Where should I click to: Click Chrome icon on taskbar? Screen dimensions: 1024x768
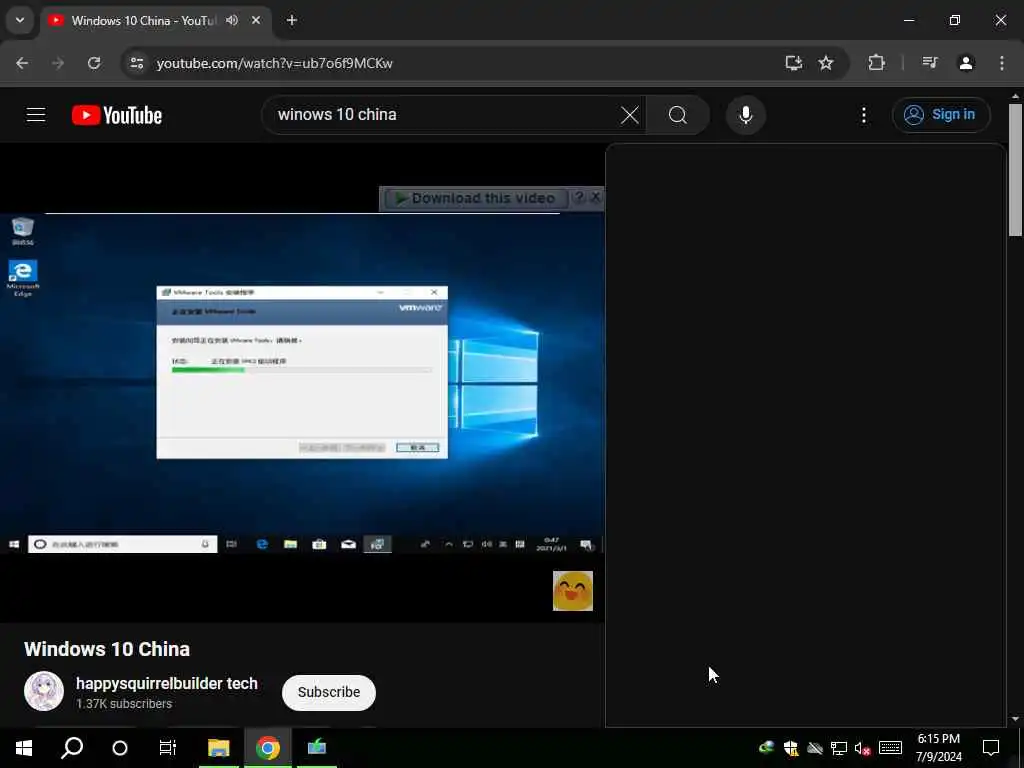pos(268,748)
